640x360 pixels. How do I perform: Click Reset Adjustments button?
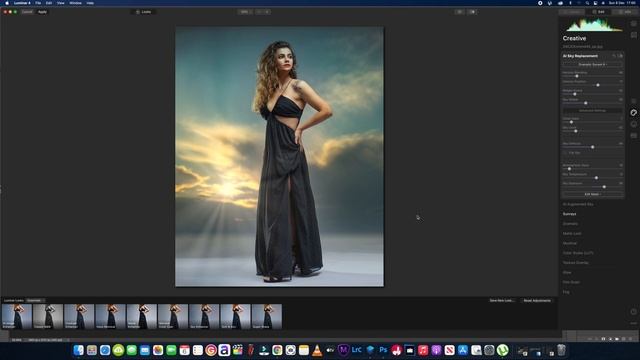click(537, 300)
